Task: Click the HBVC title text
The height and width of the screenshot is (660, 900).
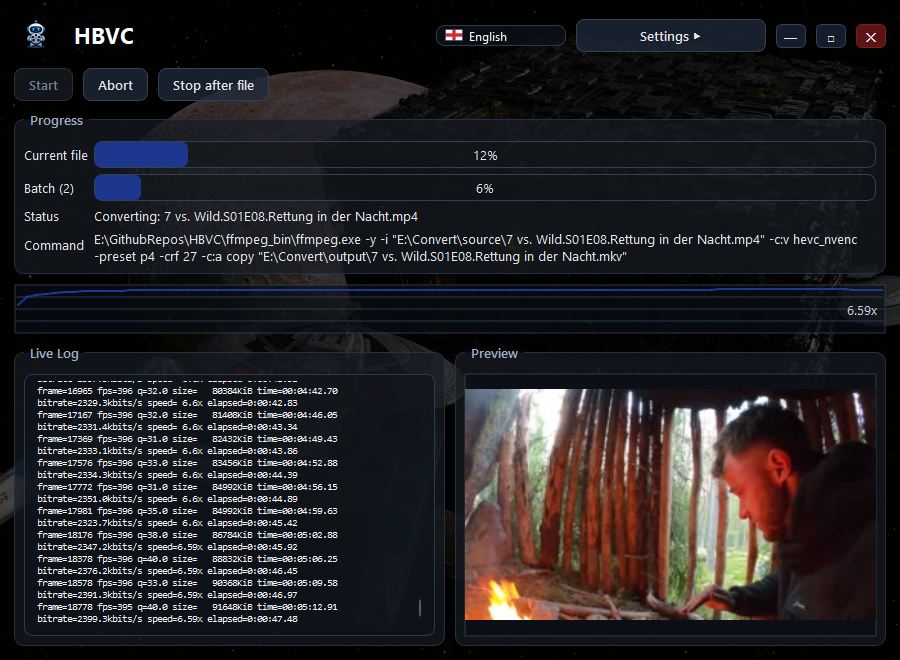Action: click(104, 36)
